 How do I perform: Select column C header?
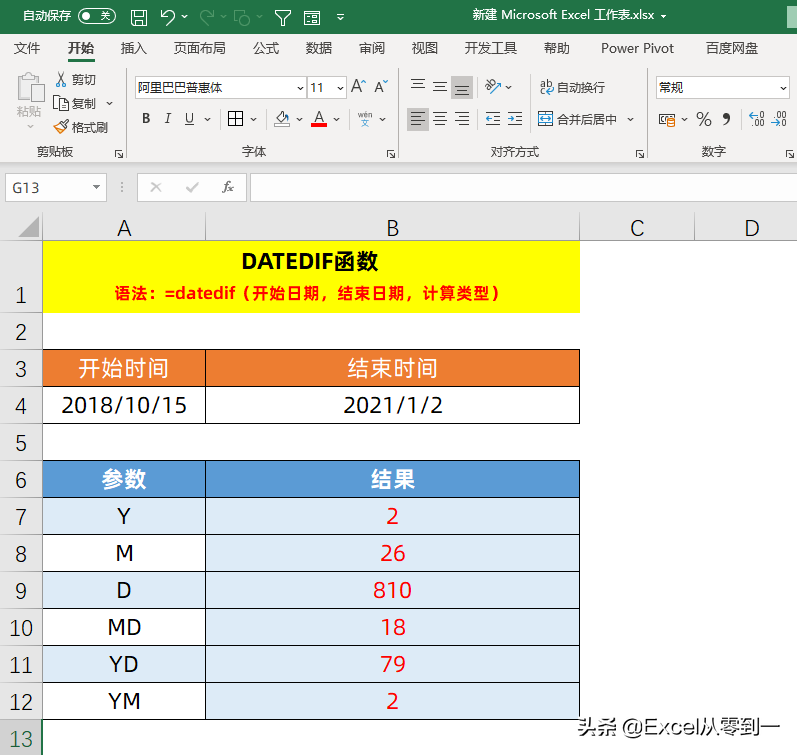click(x=637, y=228)
